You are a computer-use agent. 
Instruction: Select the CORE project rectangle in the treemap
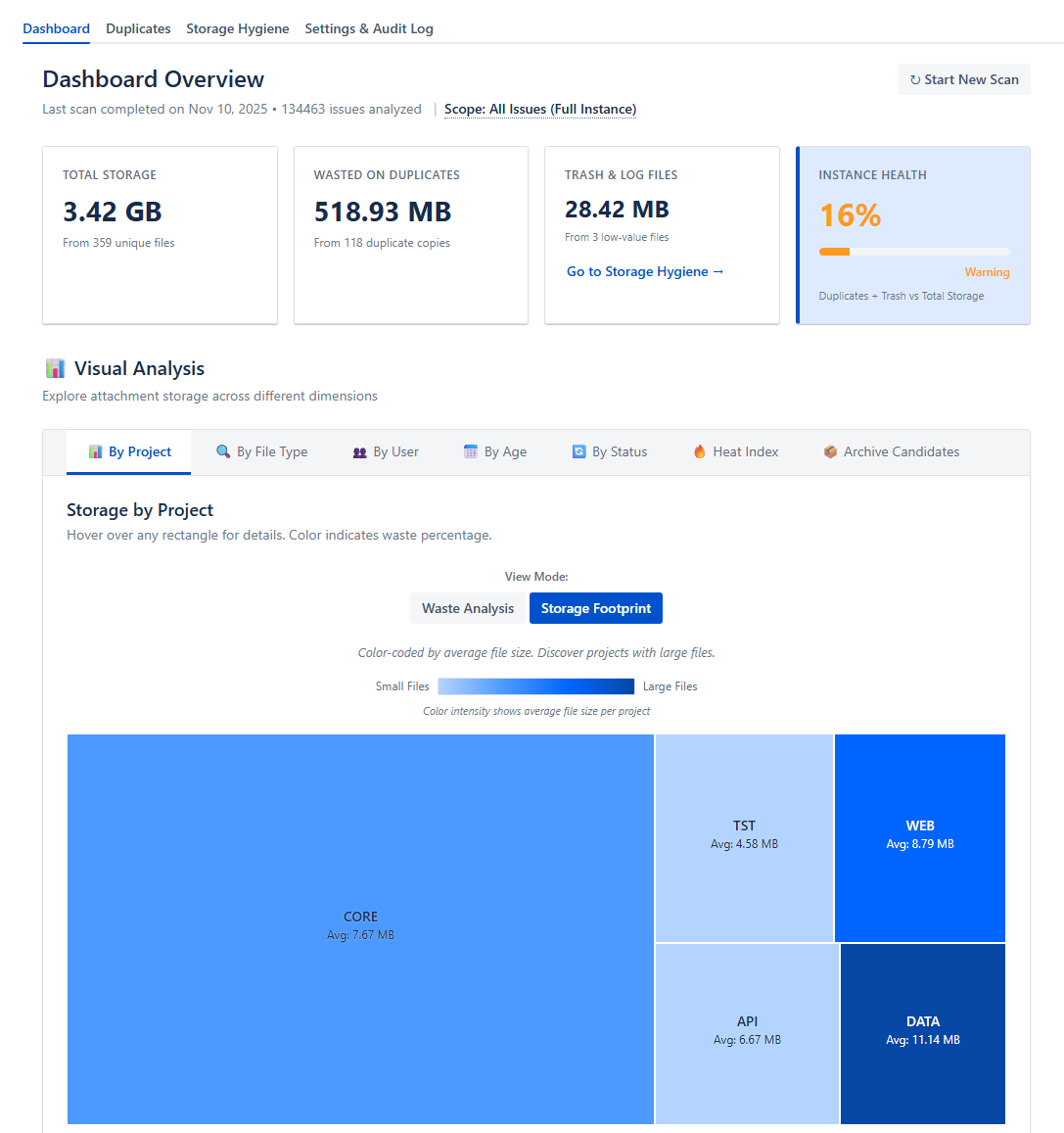tap(360, 926)
